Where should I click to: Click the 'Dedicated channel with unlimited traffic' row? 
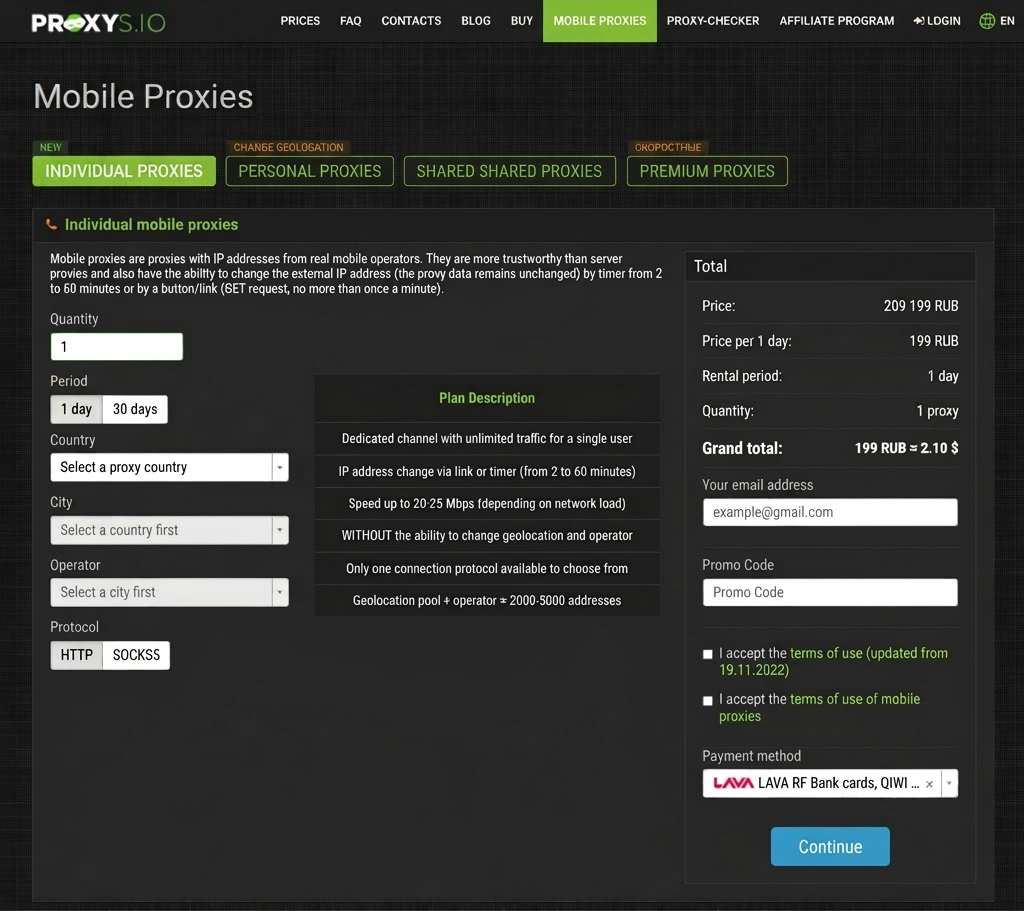click(x=487, y=439)
